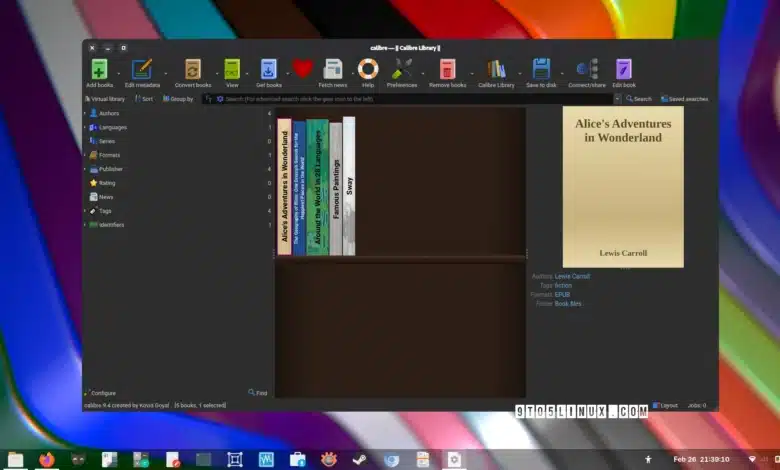Screen dimensions: 780x470
Task: Click the Virtual library button
Action: [105, 99]
